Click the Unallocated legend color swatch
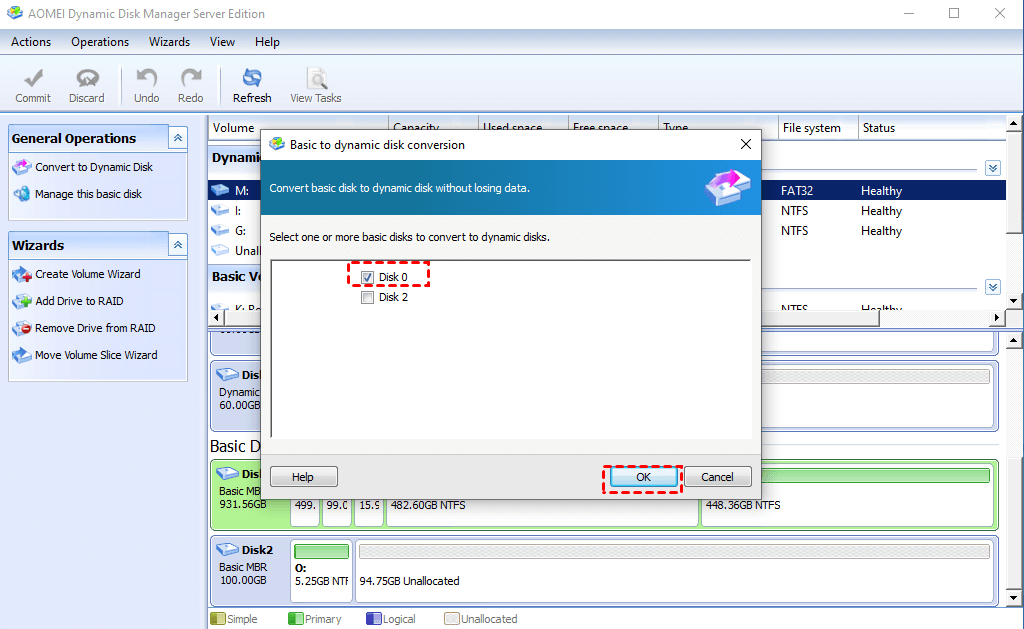Image resolution: width=1024 pixels, height=629 pixels. [x=451, y=618]
